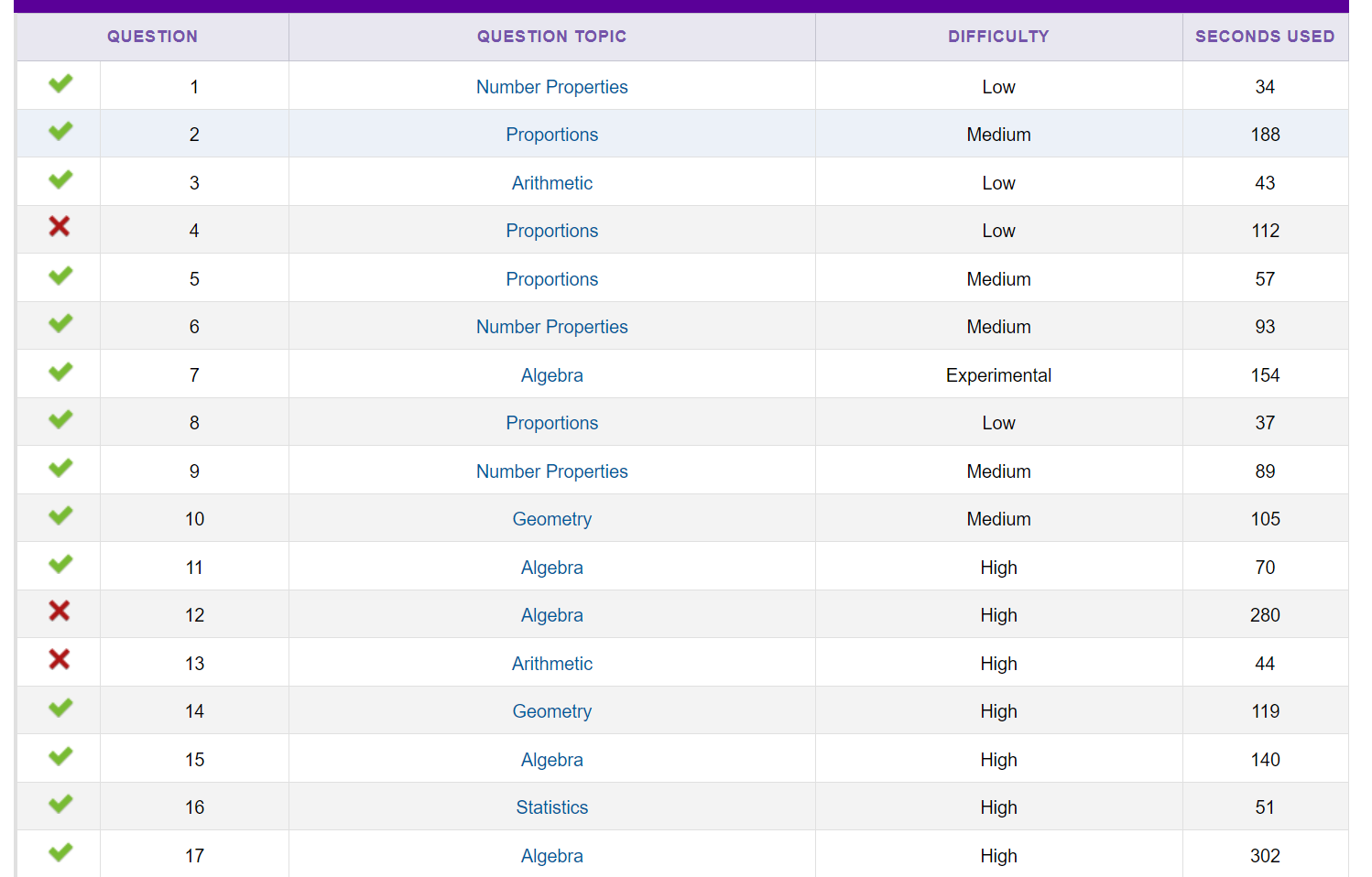The width and height of the screenshot is (1372, 877).
Task: Click the red X icon for question 4
Action: pyautogui.click(x=60, y=226)
